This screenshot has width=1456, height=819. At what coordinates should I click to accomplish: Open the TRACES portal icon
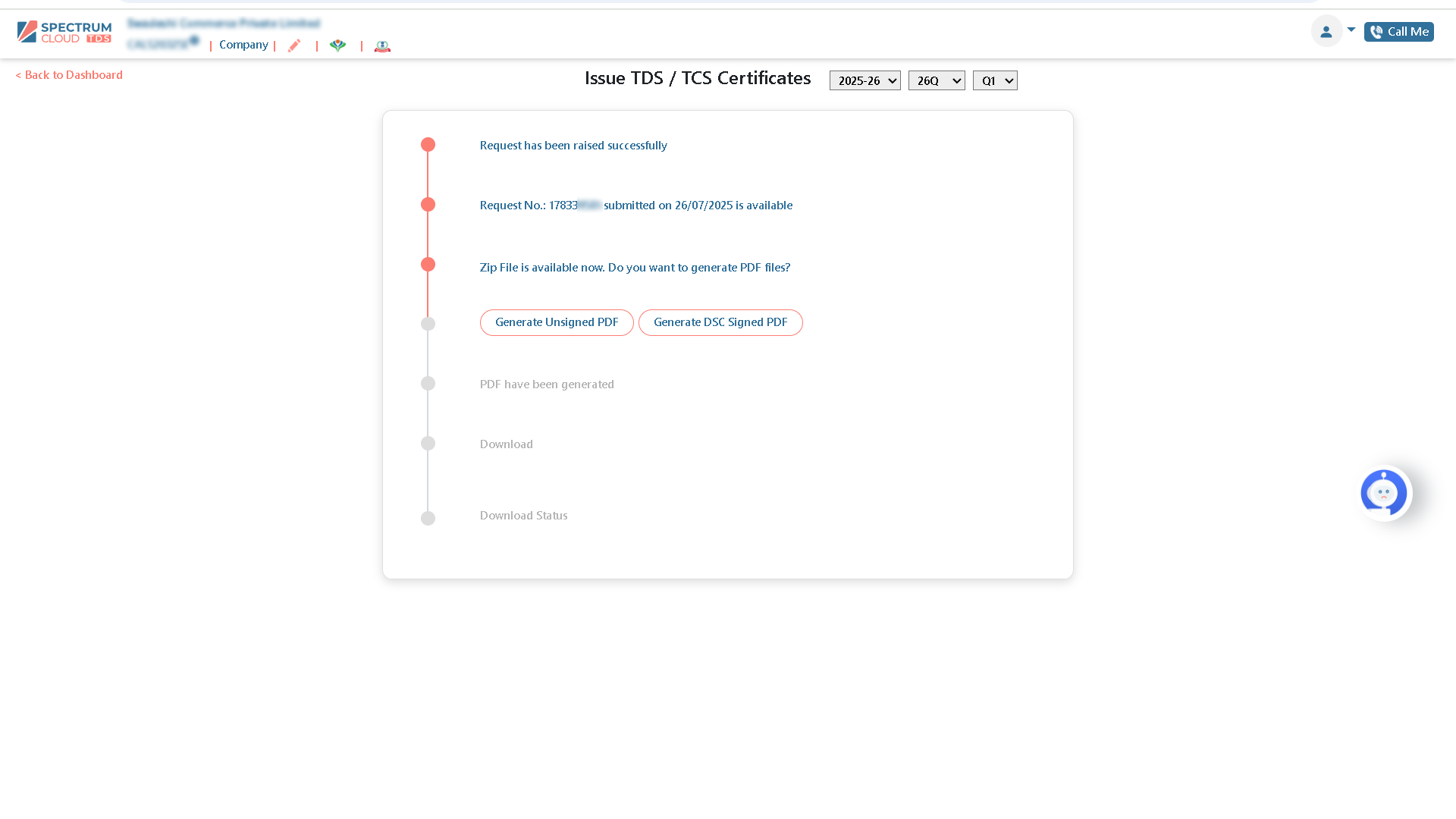[x=338, y=45]
